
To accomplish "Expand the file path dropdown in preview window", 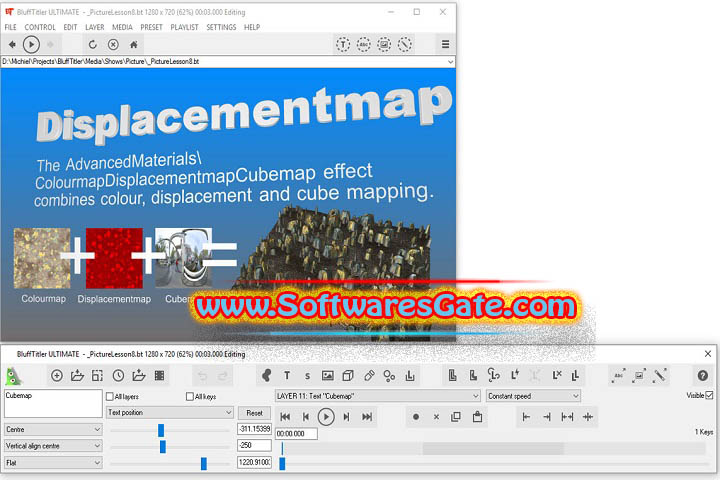I will pyautogui.click(x=450, y=62).
